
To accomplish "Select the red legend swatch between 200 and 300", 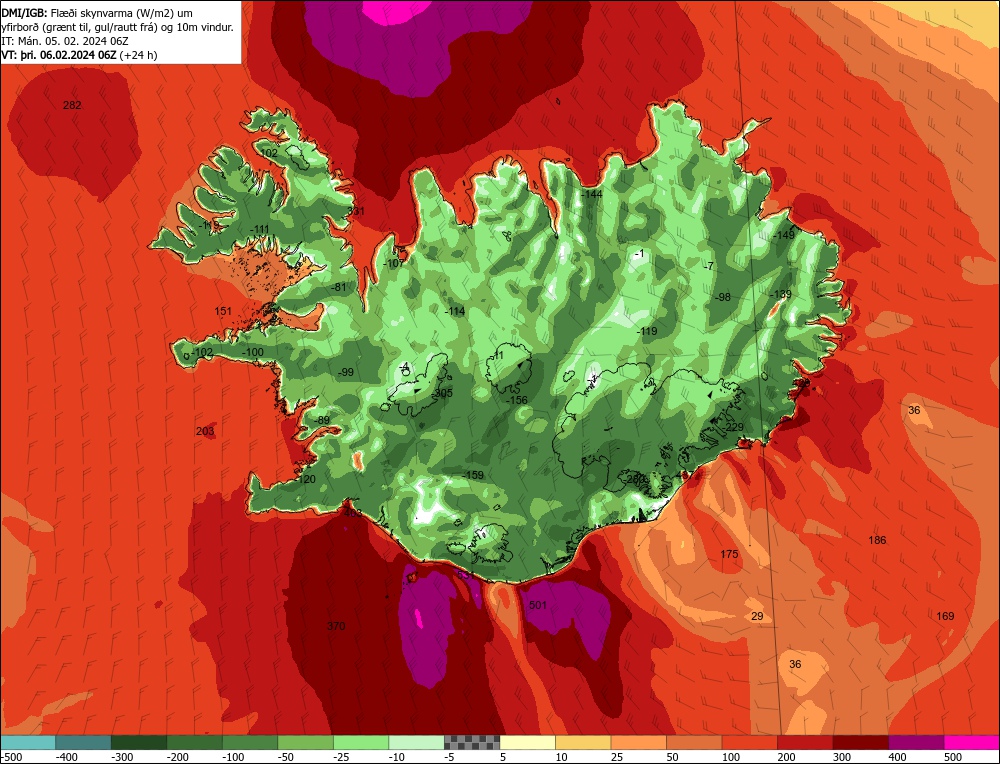I will tap(805, 742).
